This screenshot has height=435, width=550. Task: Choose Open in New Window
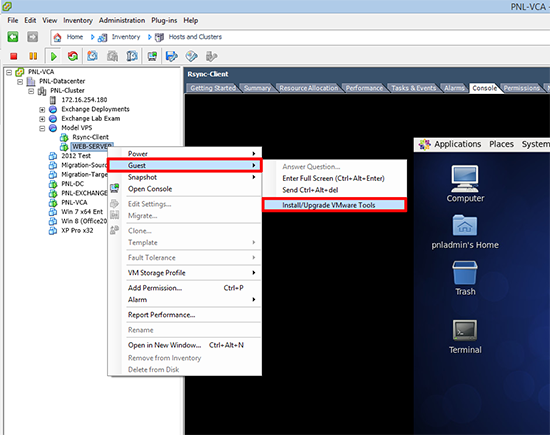[x=185, y=345]
